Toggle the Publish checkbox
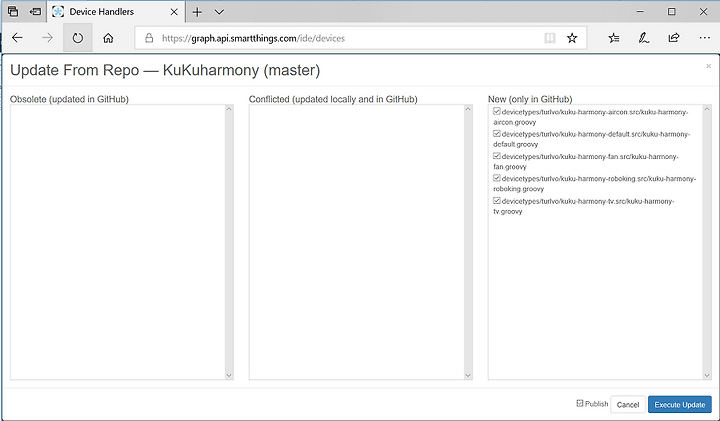 [580, 403]
